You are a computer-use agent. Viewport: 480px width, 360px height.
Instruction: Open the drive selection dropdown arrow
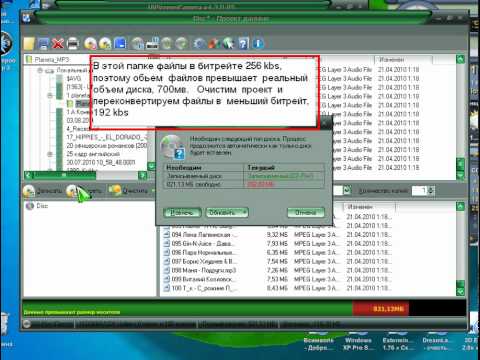tap(347, 190)
